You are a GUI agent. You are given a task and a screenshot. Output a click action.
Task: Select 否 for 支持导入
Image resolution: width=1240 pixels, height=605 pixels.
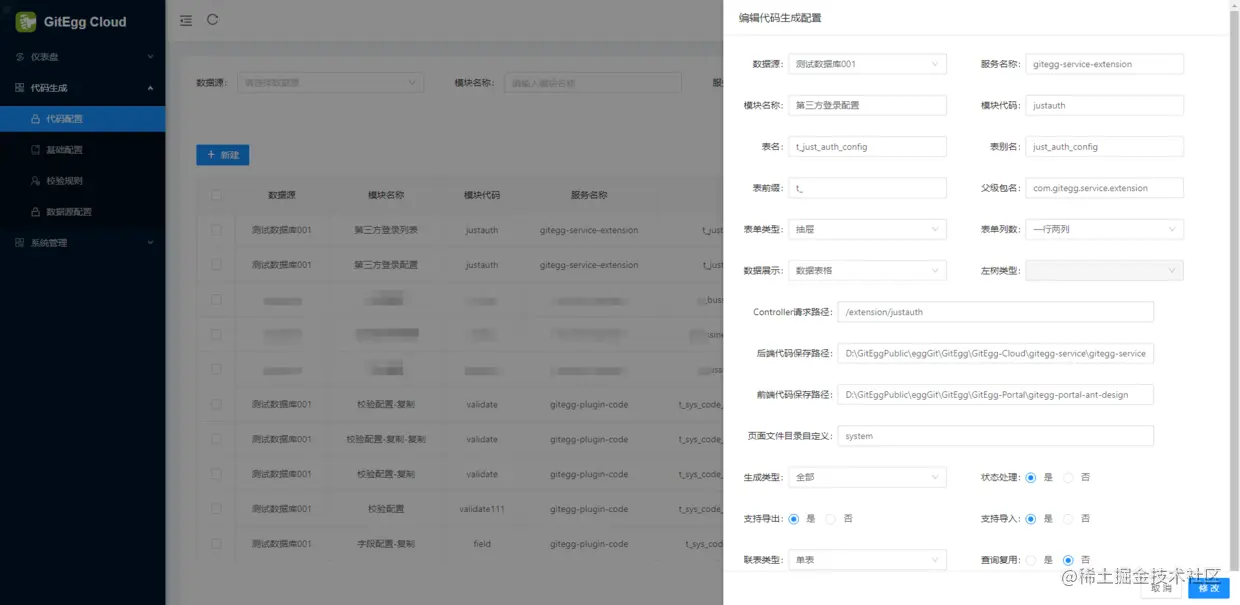point(1068,519)
